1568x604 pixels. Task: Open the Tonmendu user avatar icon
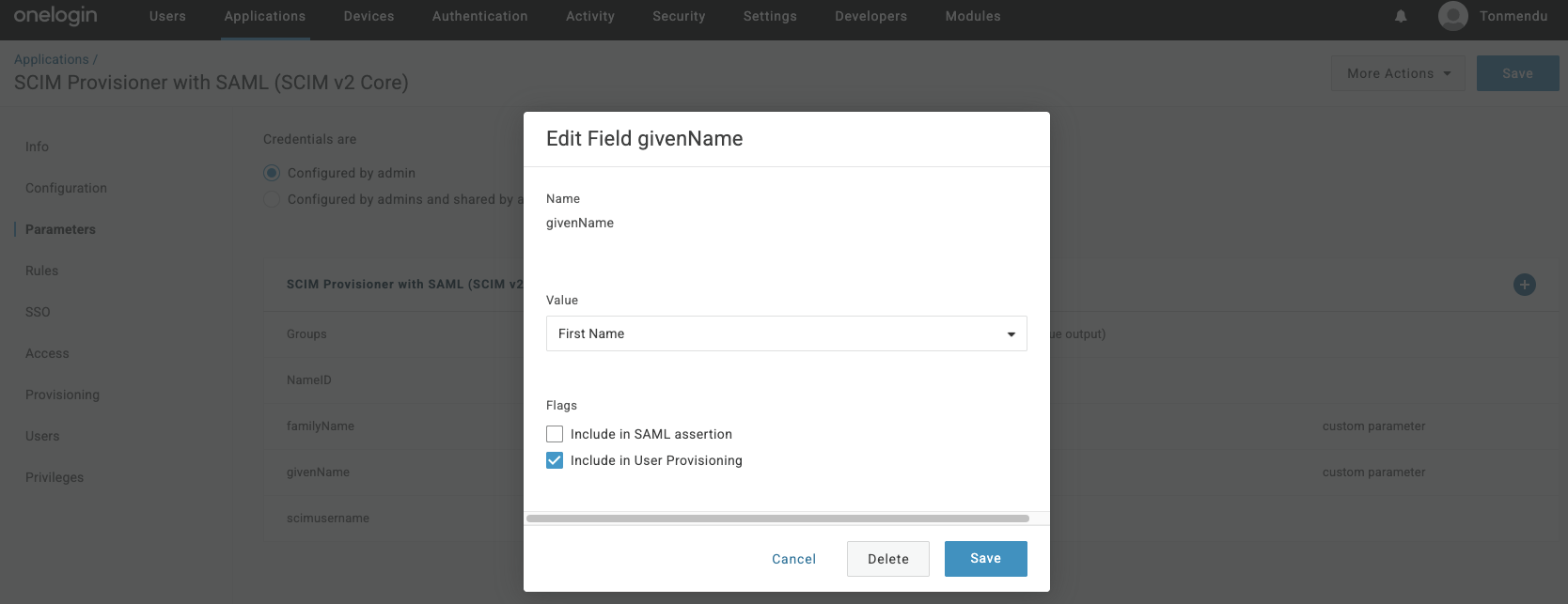point(1452,16)
